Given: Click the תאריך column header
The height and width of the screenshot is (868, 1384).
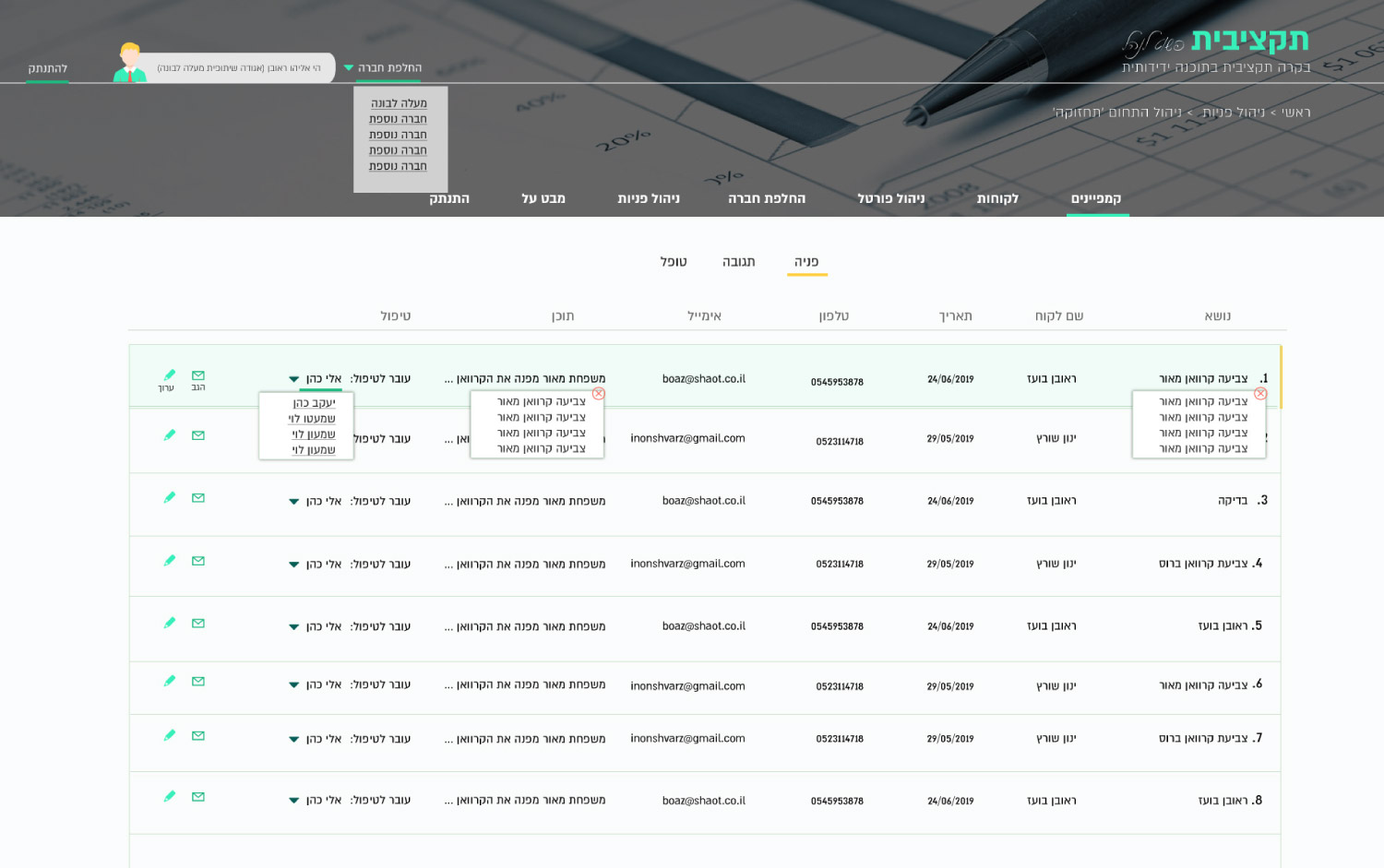Looking at the screenshot, I should coord(956,316).
